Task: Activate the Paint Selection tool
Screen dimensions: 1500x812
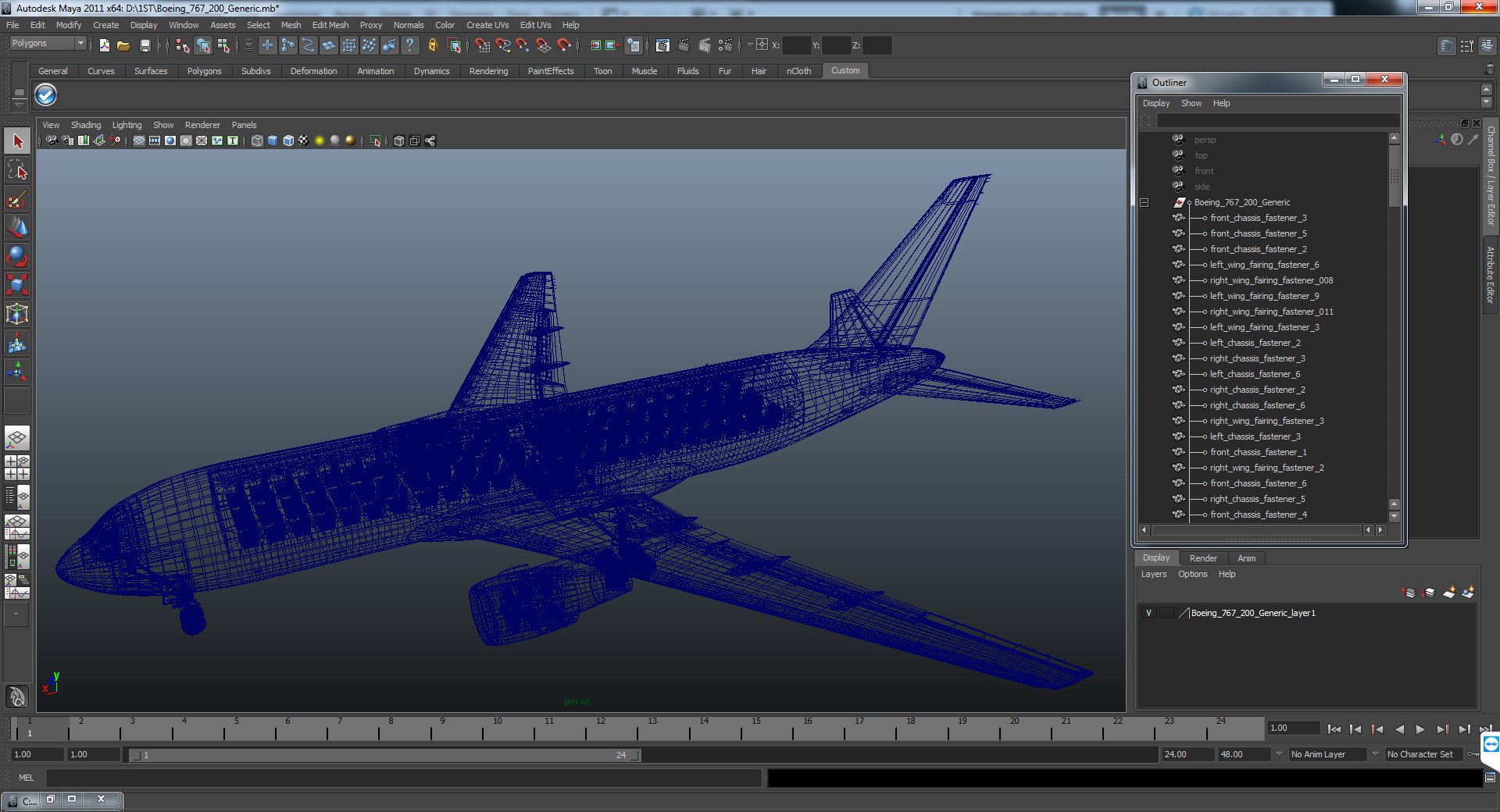Action: 17,199
